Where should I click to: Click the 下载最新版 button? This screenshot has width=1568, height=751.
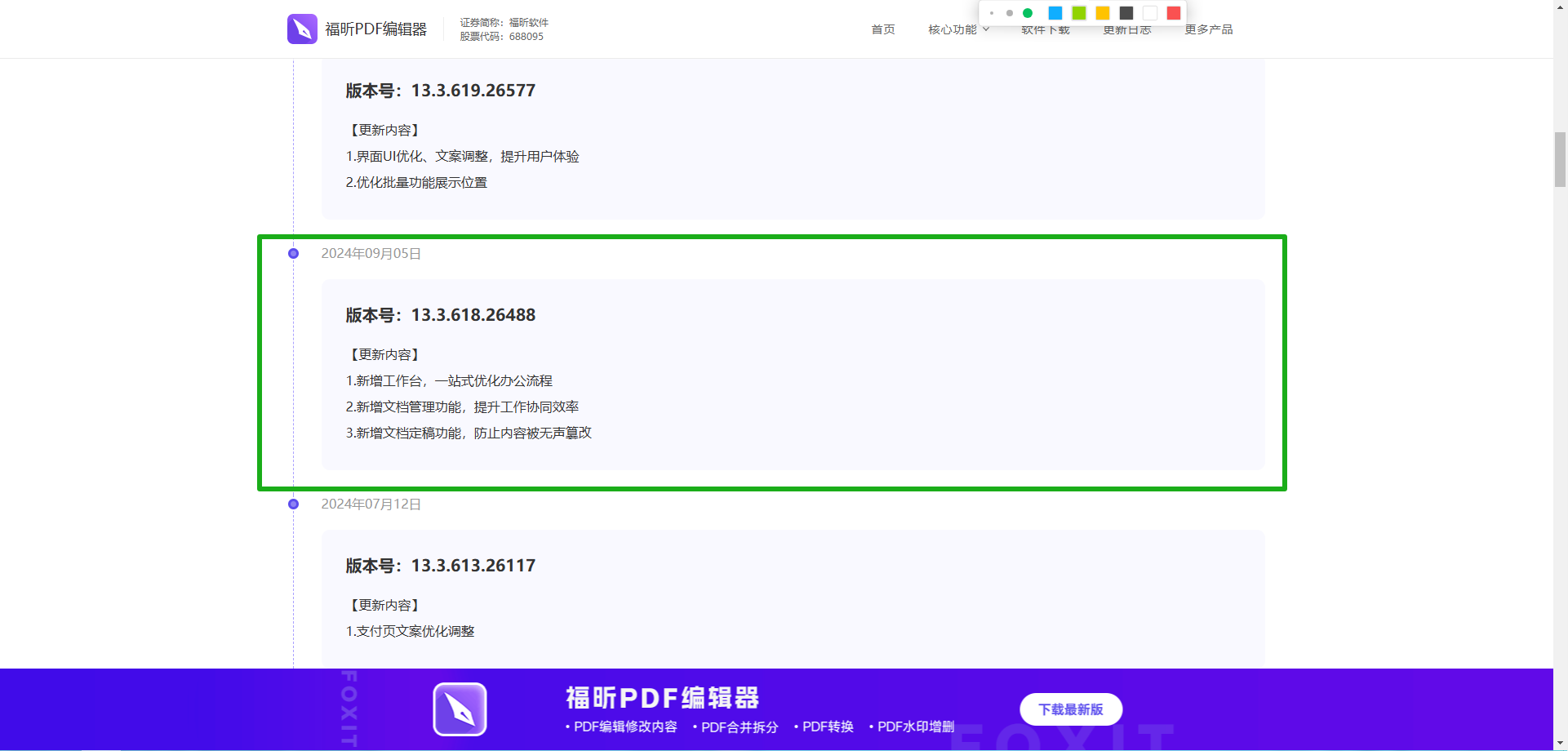click(x=1071, y=709)
